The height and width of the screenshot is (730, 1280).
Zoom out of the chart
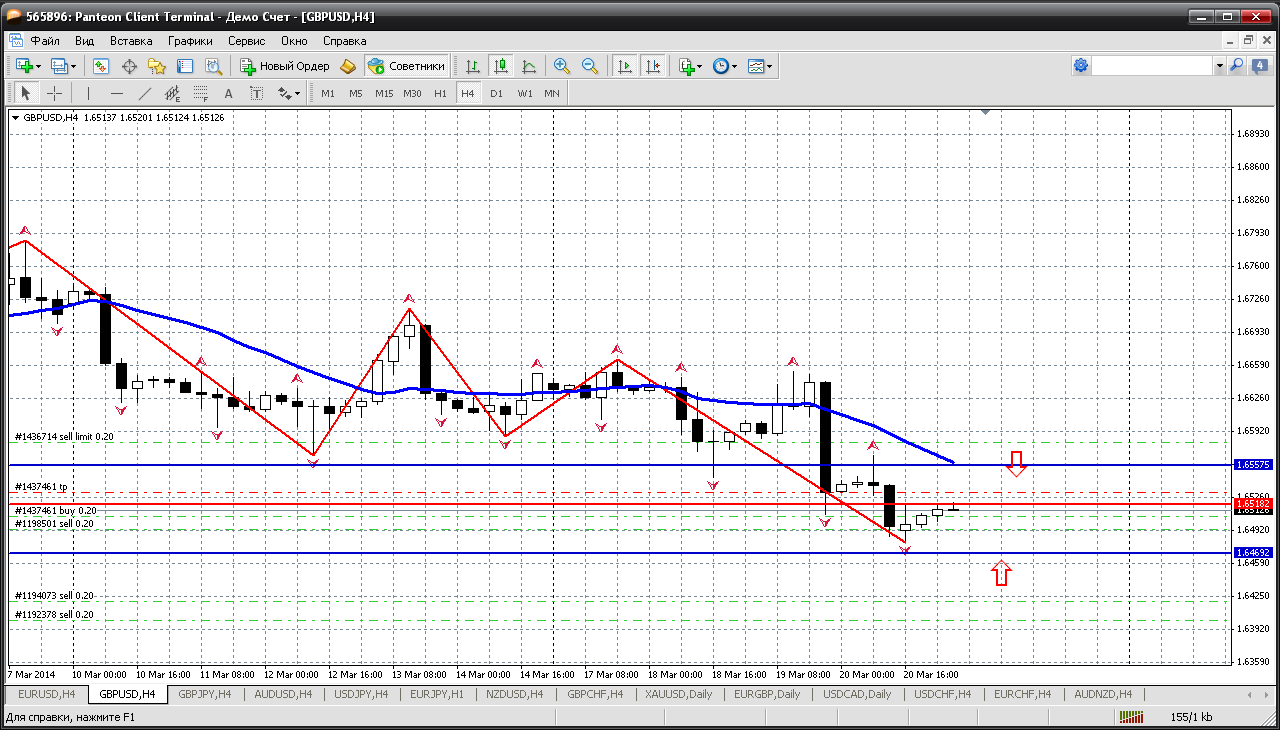pos(590,66)
